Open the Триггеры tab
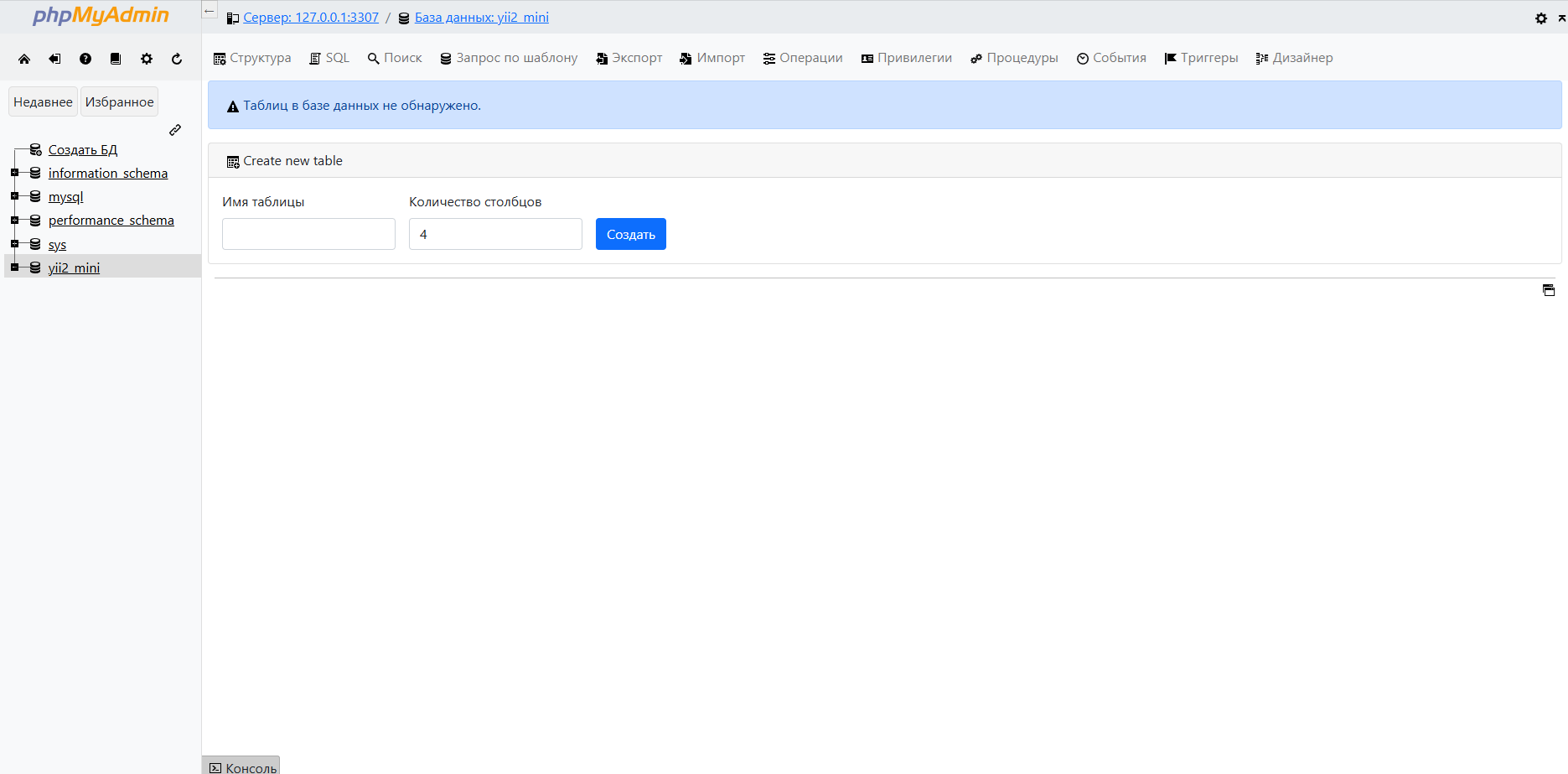 (1201, 58)
